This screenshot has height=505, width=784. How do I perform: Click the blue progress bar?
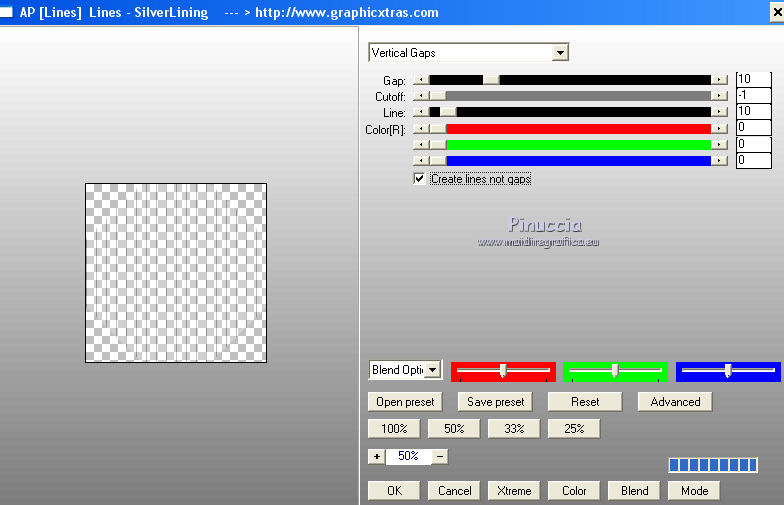pos(713,465)
